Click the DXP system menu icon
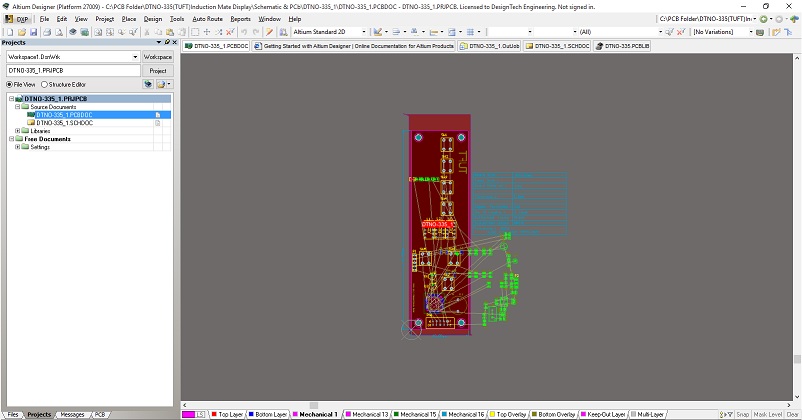 coord(17,19)
